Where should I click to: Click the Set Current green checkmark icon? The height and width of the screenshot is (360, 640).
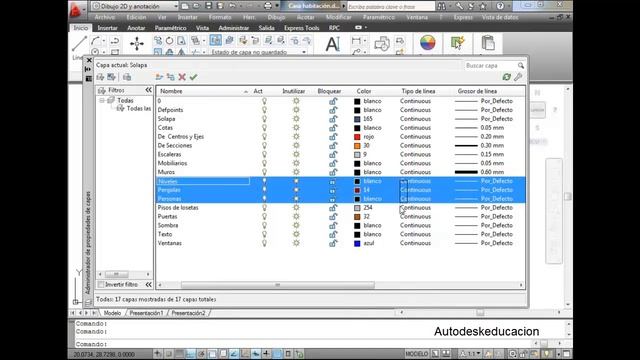(193, 77)
